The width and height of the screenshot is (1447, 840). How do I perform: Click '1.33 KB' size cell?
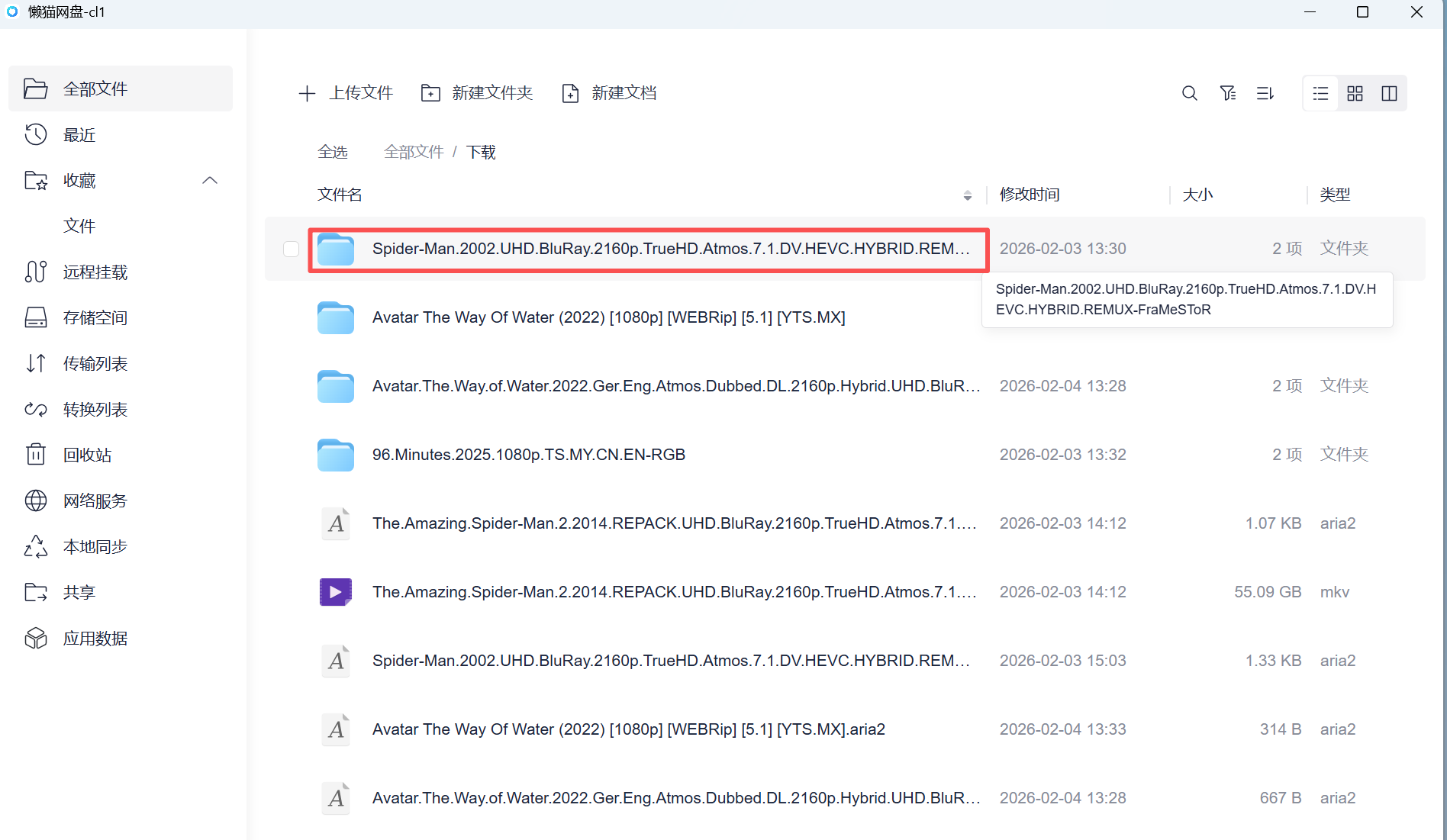click(1274, 661)
